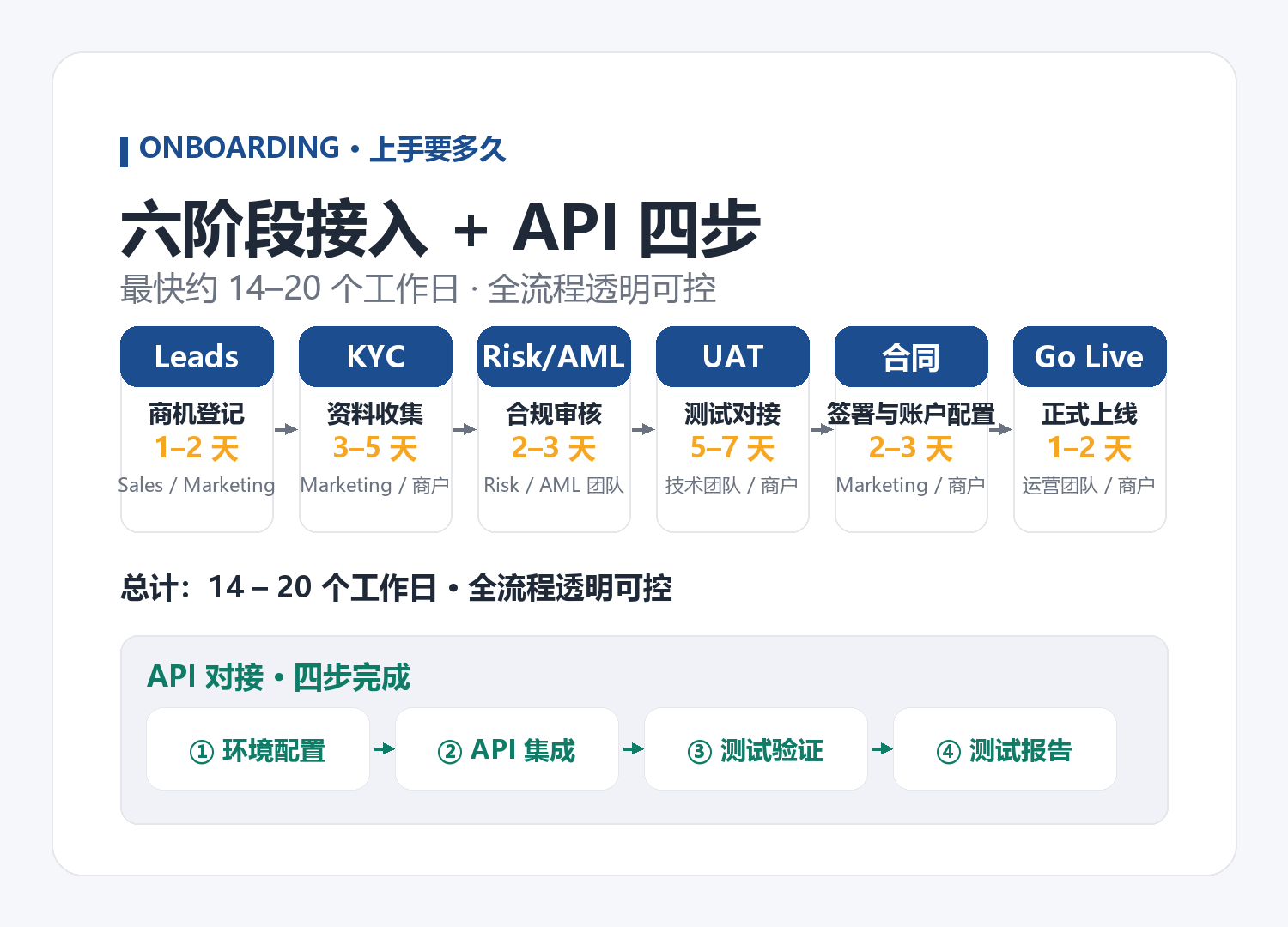The image size is (1288, 927).
Task: Click the 正式上线 label
Action: pyautogui.click(x=1090, y=414)
